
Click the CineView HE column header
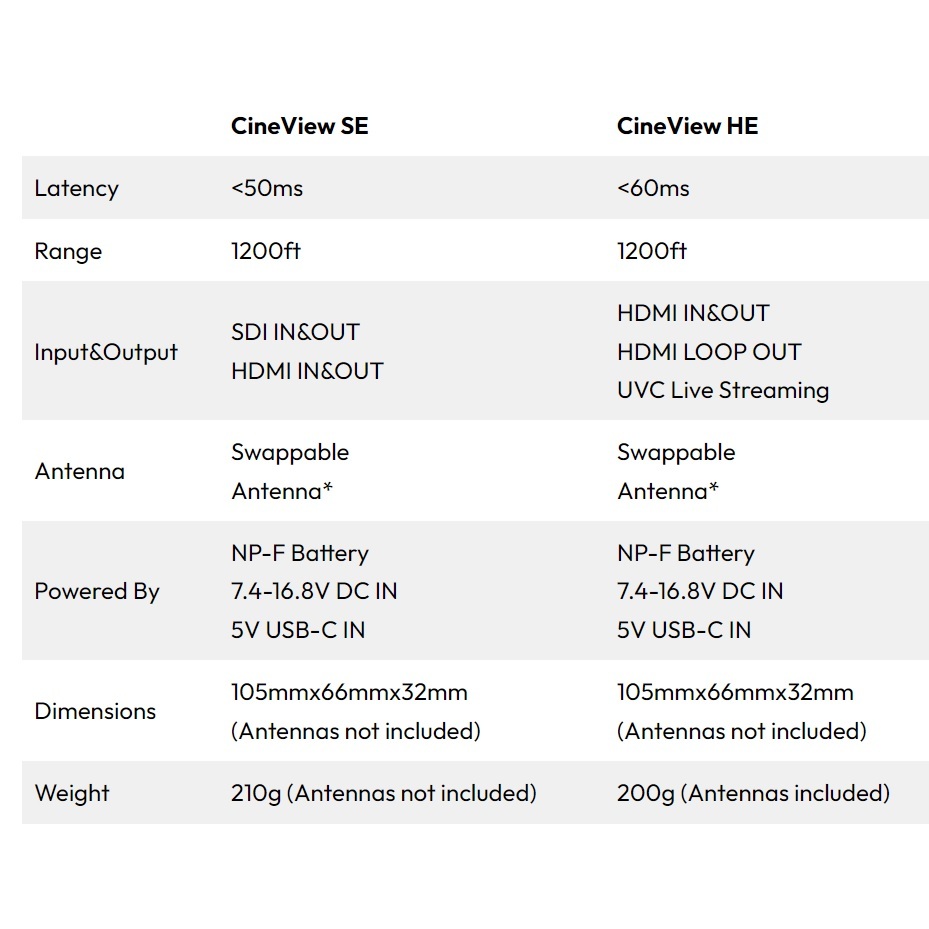687,126
